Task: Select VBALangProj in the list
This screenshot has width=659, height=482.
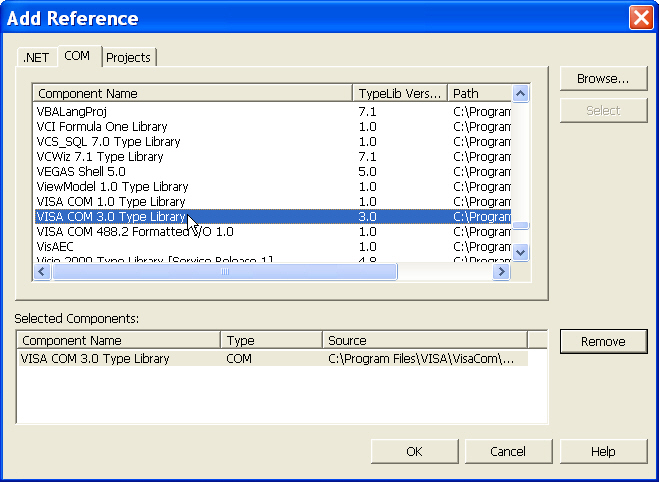Action: (273, 111)
